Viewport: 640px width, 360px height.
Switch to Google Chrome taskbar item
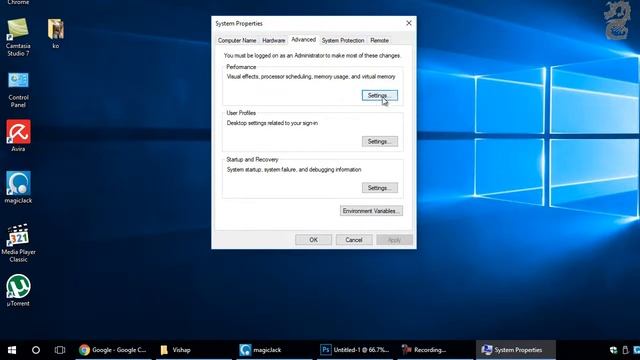pyautogui.click(x=113, y=350)
